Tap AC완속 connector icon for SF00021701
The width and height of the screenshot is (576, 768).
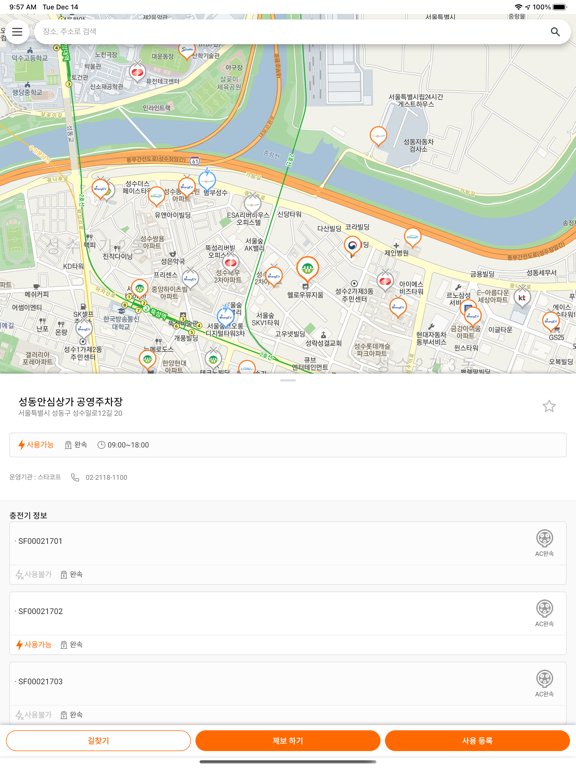544,543
